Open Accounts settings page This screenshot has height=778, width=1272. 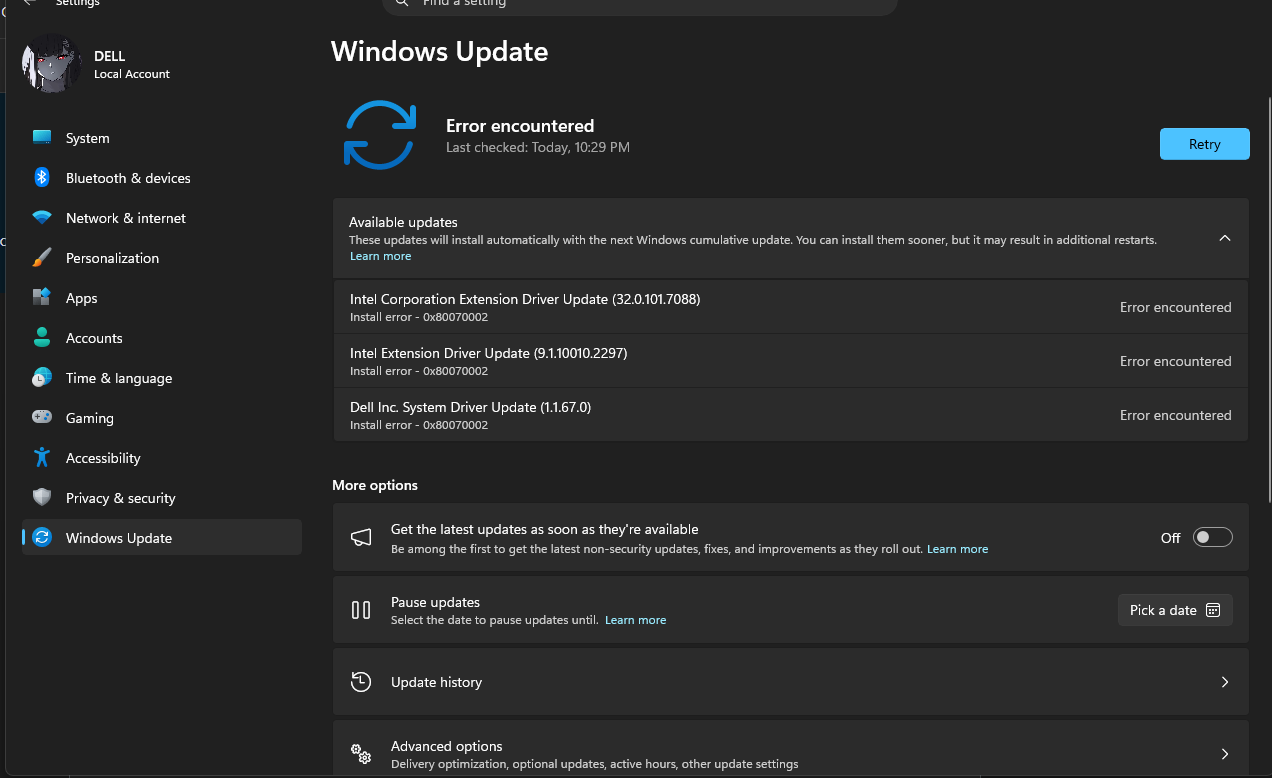[x=162, y=338]
